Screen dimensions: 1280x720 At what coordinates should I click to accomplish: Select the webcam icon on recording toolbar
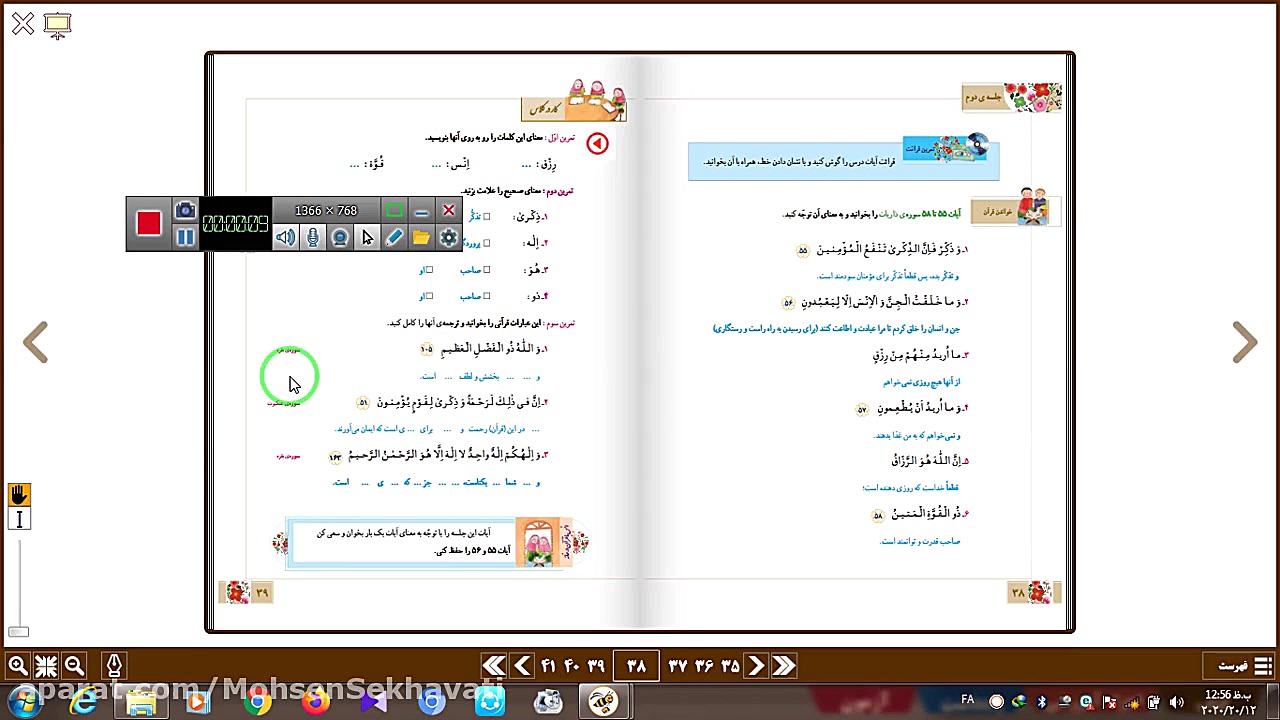(340, 237)
